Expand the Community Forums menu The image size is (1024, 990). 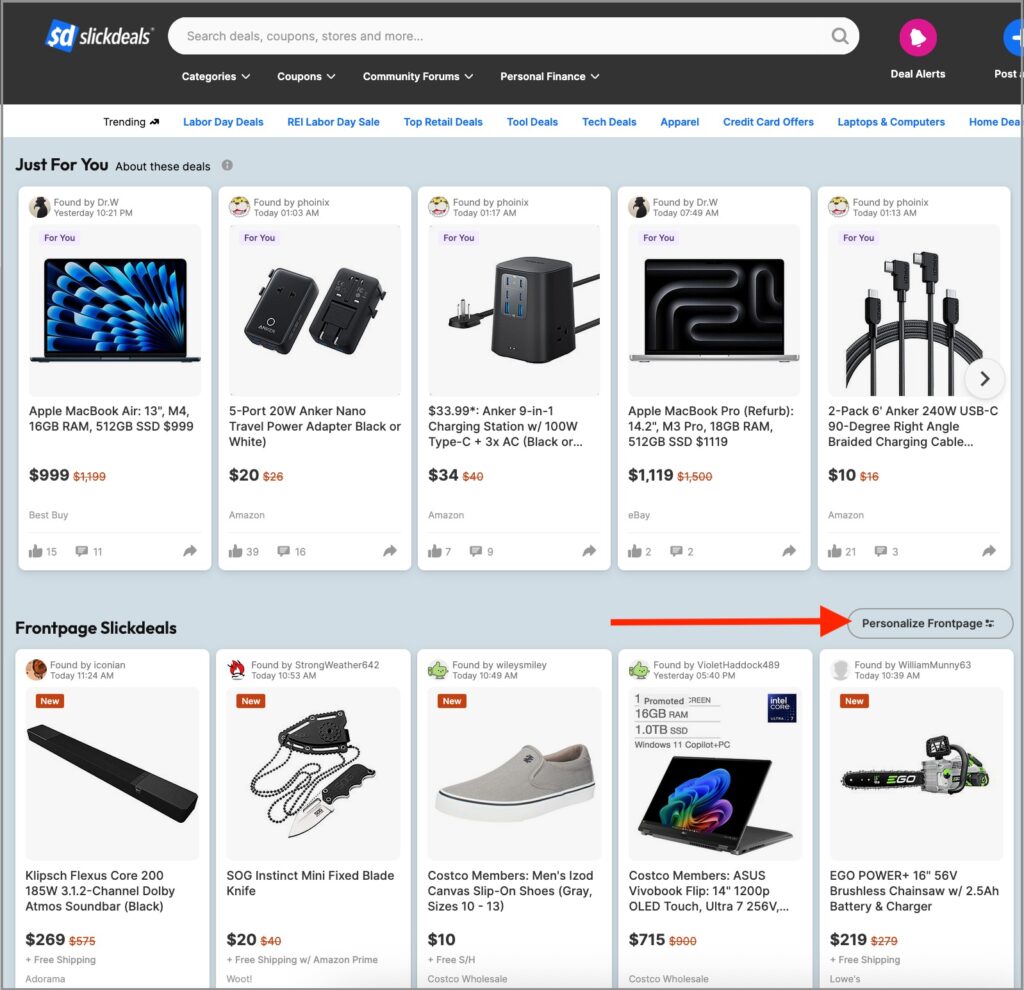(417, 76)
